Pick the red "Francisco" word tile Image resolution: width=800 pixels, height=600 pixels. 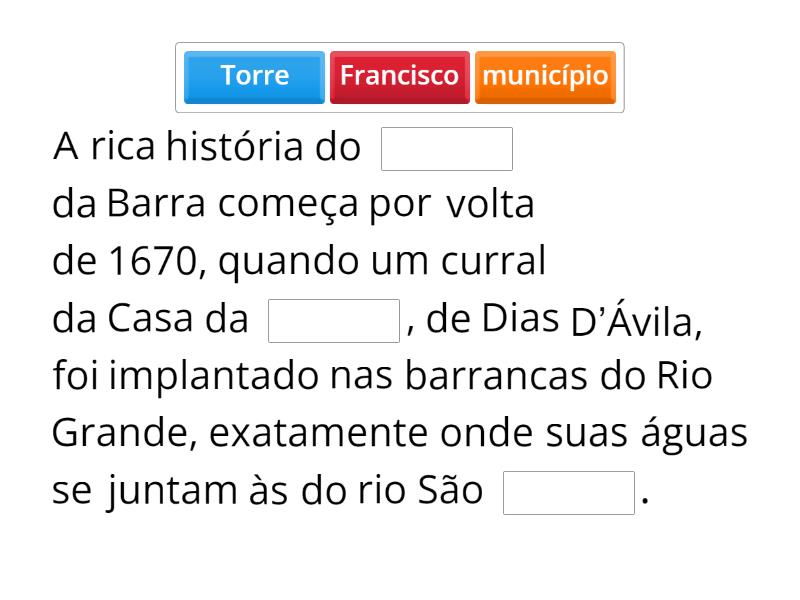tap(399, 77)
